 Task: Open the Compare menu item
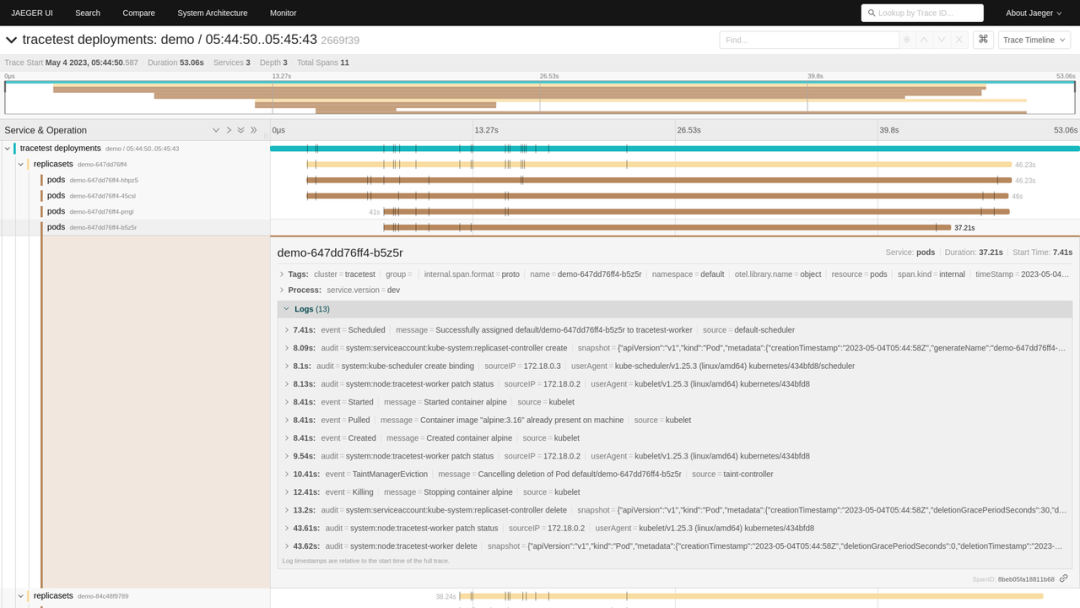138,13
